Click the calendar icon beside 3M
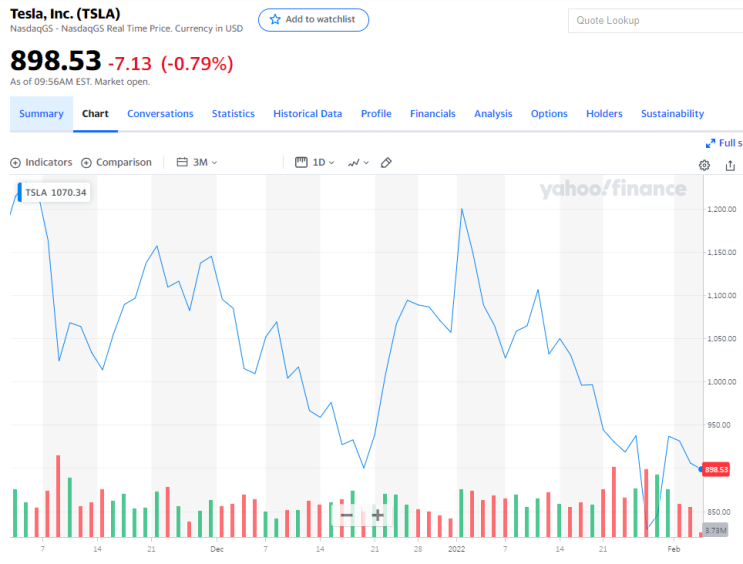 182,162
